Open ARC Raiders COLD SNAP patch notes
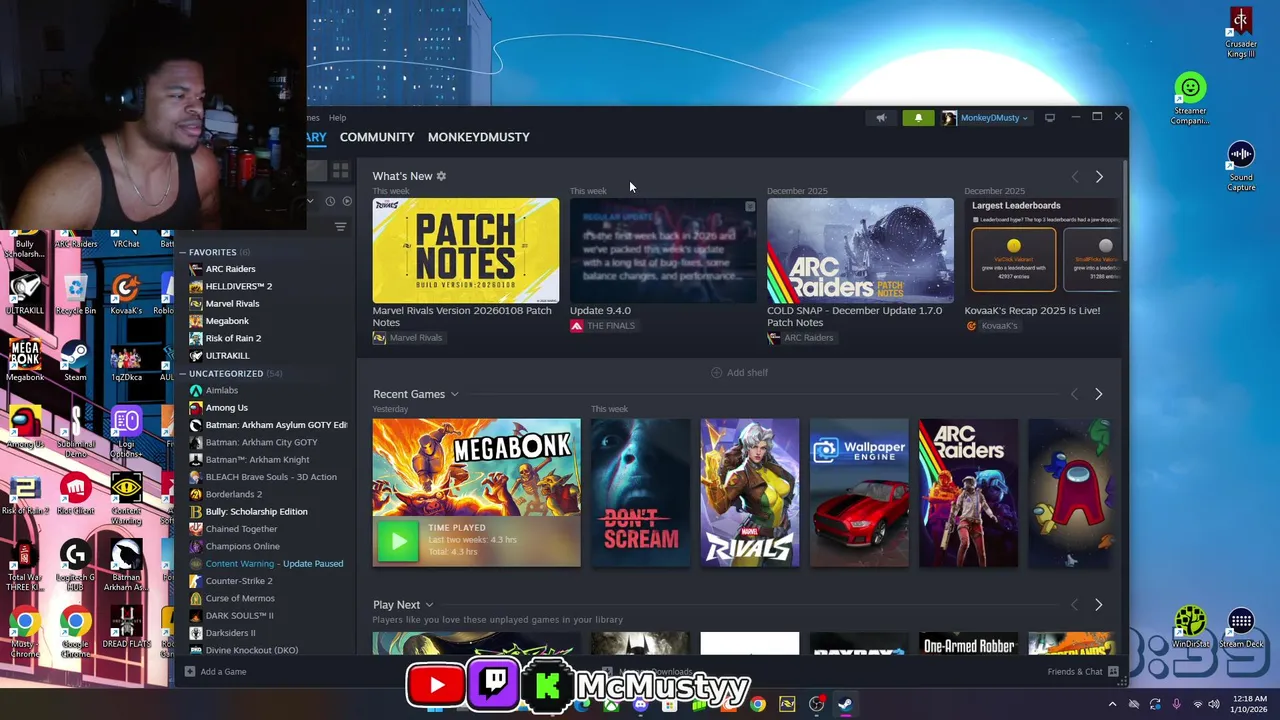 (x=860, y=251)
